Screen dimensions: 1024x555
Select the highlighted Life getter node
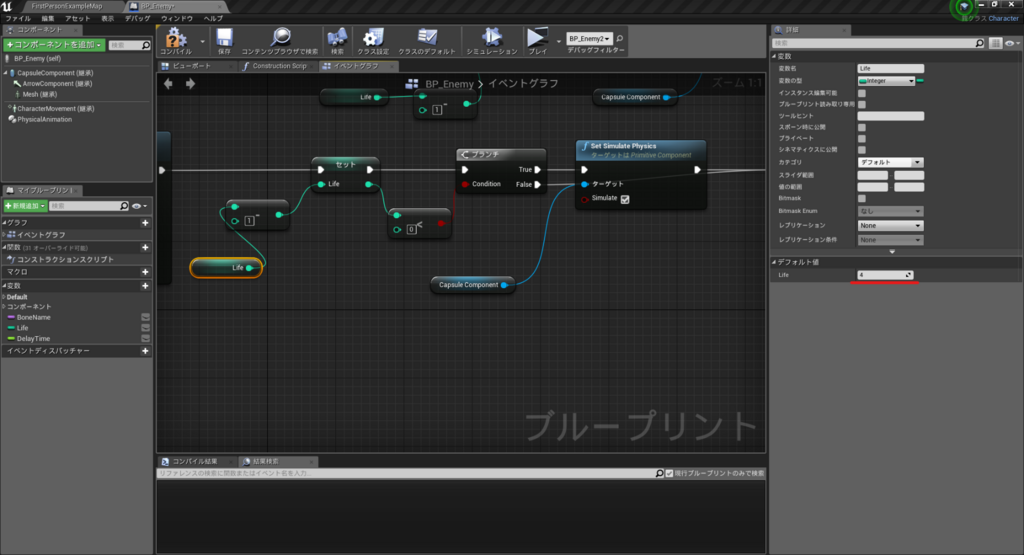pos(226,268)
